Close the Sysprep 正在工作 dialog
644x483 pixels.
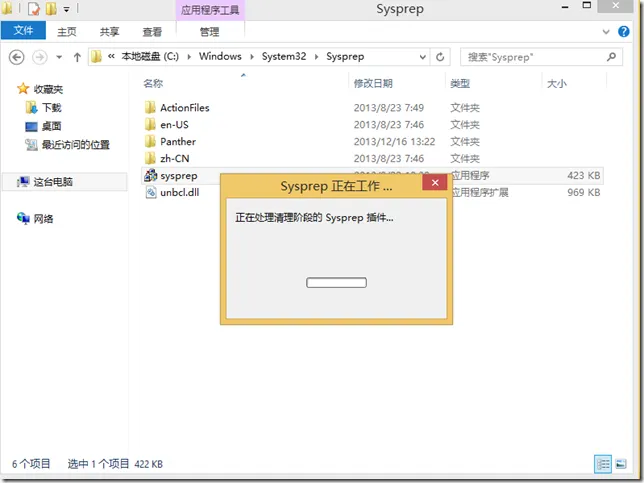(435, 183)
